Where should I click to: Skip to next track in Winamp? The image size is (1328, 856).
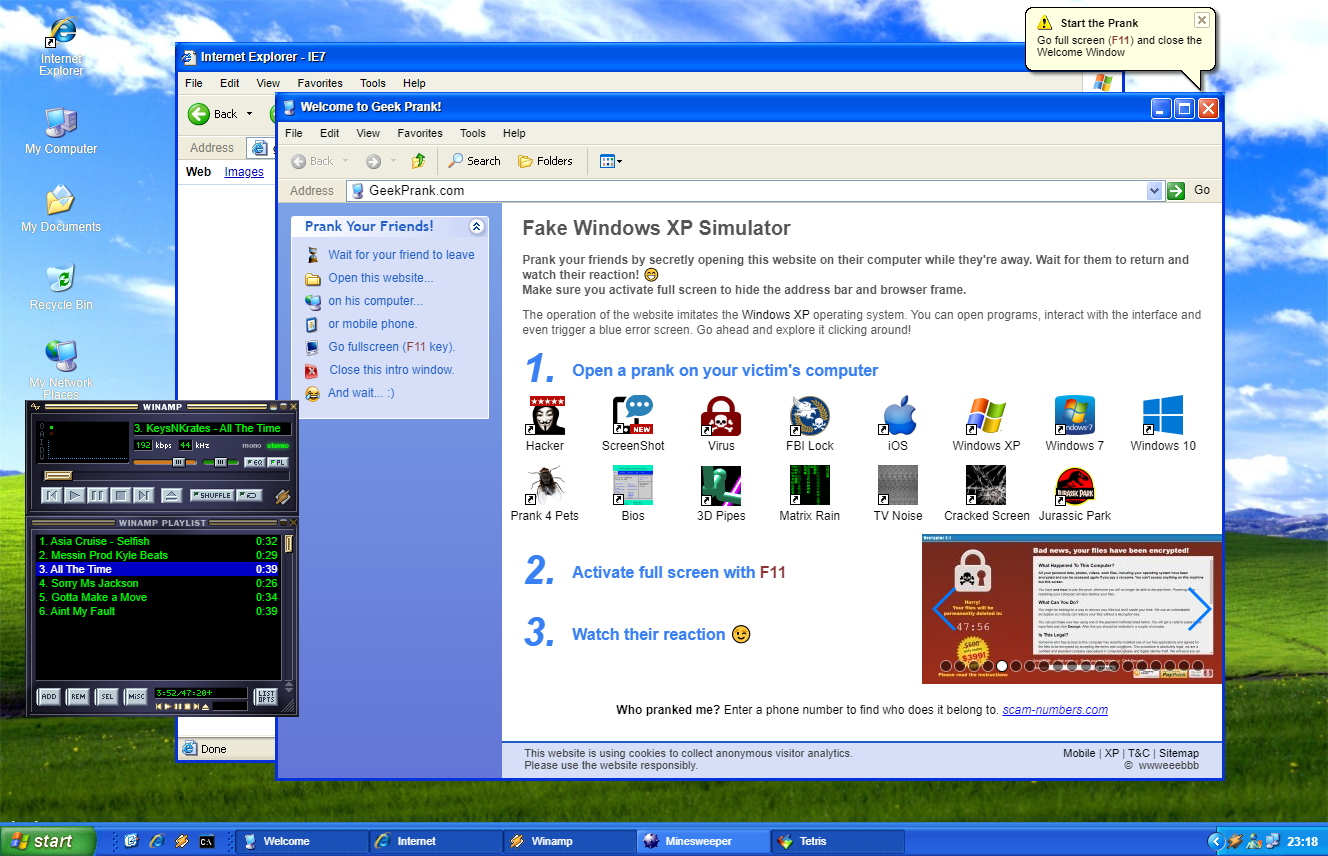144,495
